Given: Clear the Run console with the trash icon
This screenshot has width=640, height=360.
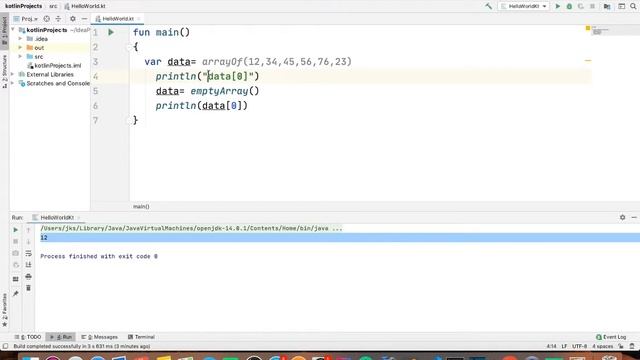Looking at the screenshot, I should pyautogui.click(x=29, y=288).
